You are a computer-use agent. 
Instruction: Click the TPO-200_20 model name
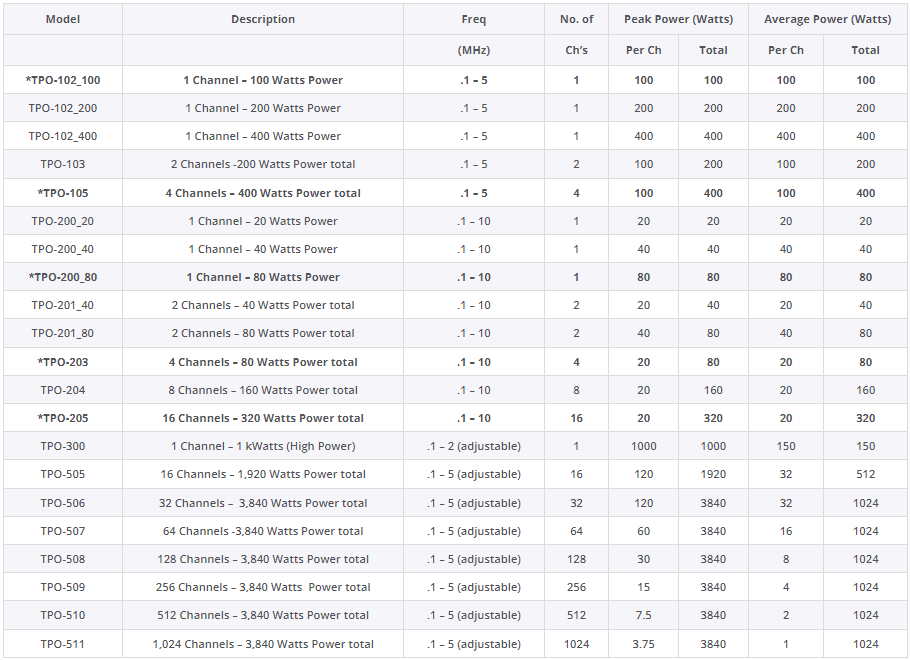coord(63,221)
